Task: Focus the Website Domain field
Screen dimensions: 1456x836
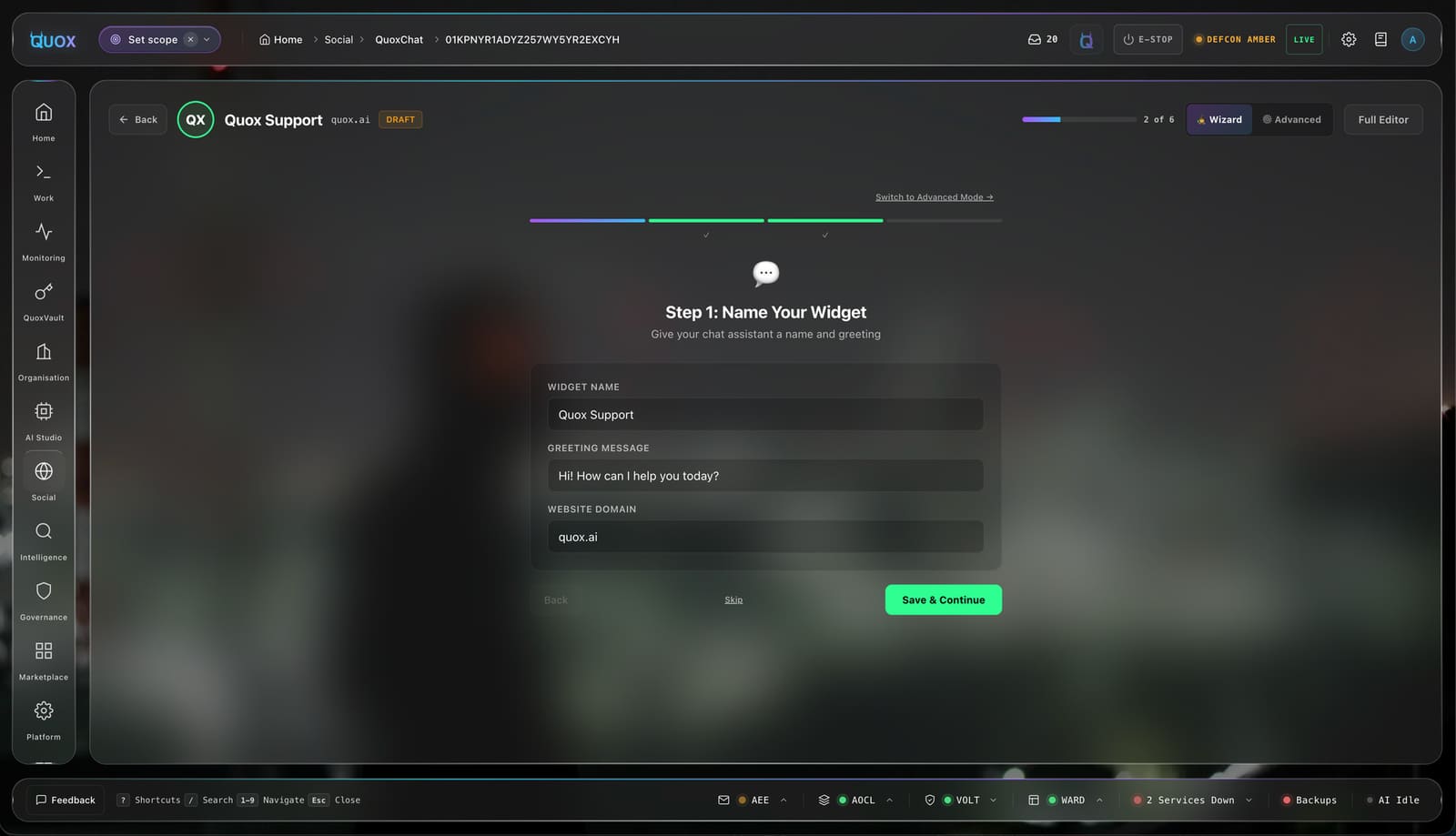Action: pos(765,537)
